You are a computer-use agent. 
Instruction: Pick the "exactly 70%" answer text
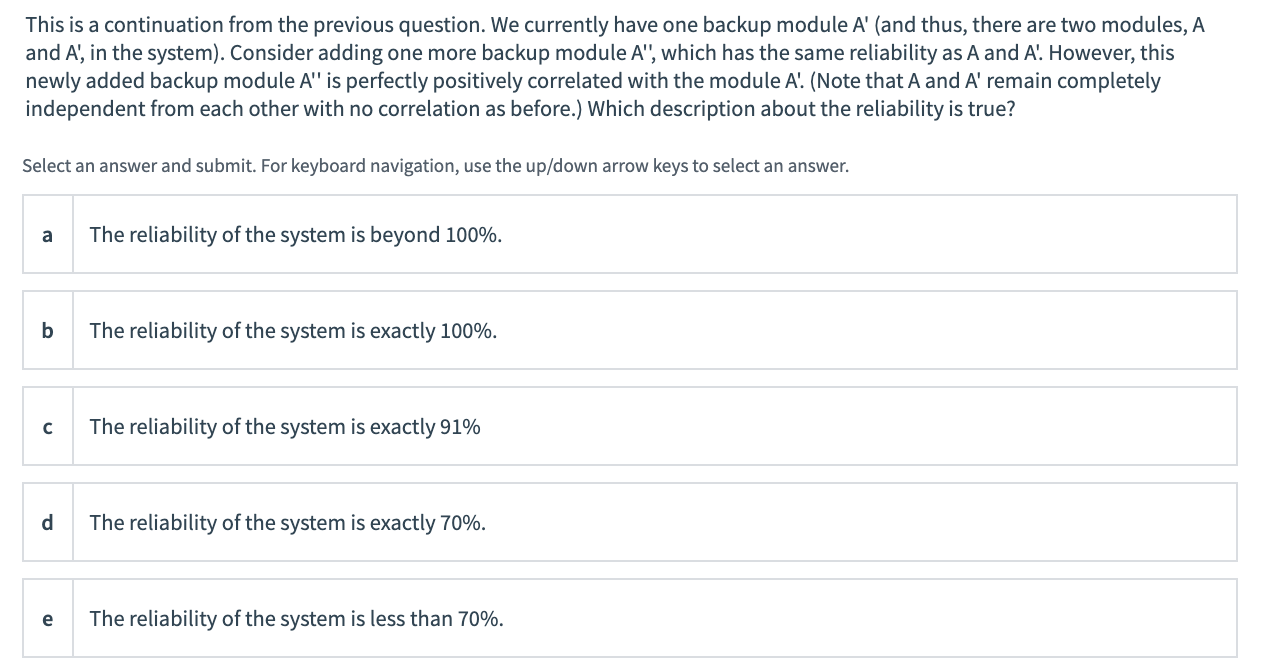tap(288, 523)
